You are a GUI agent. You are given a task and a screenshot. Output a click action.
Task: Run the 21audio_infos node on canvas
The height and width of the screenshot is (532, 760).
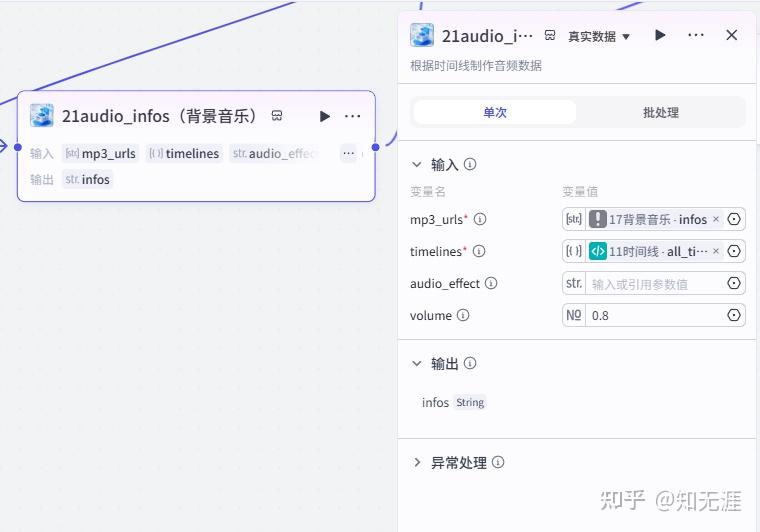[x=324, y=116]
